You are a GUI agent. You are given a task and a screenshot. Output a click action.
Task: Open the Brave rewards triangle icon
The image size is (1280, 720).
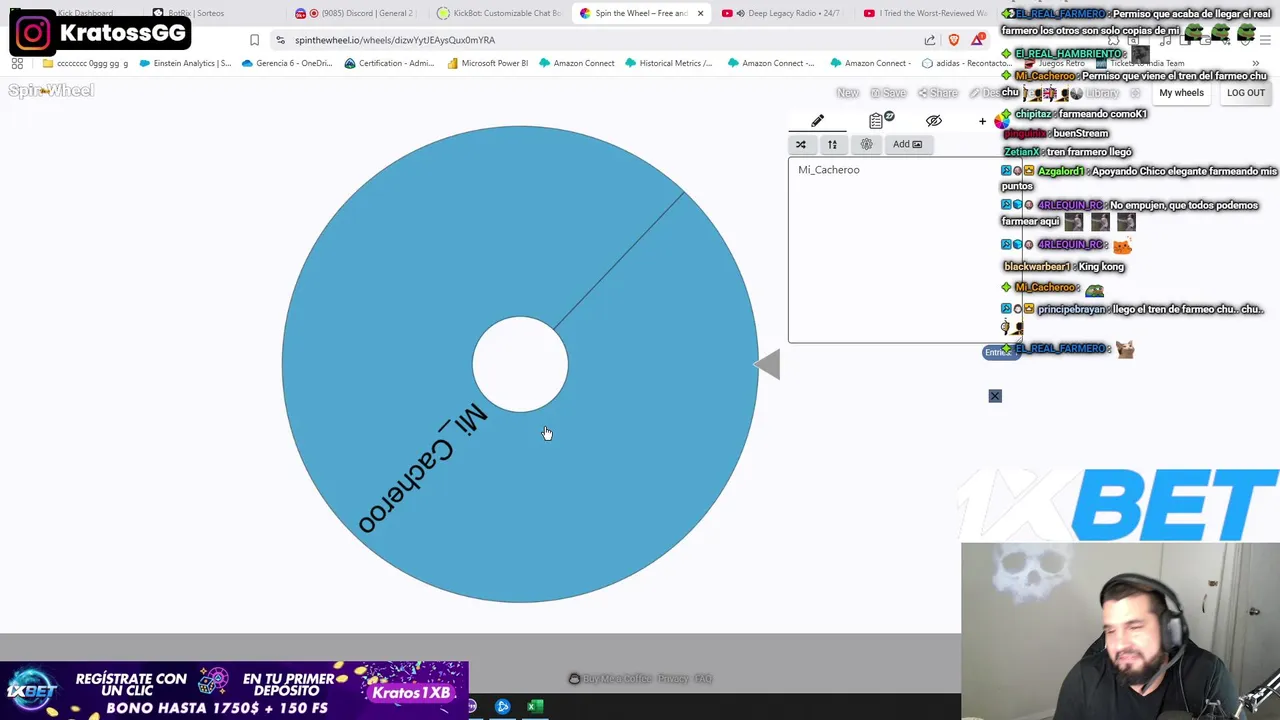977,40
